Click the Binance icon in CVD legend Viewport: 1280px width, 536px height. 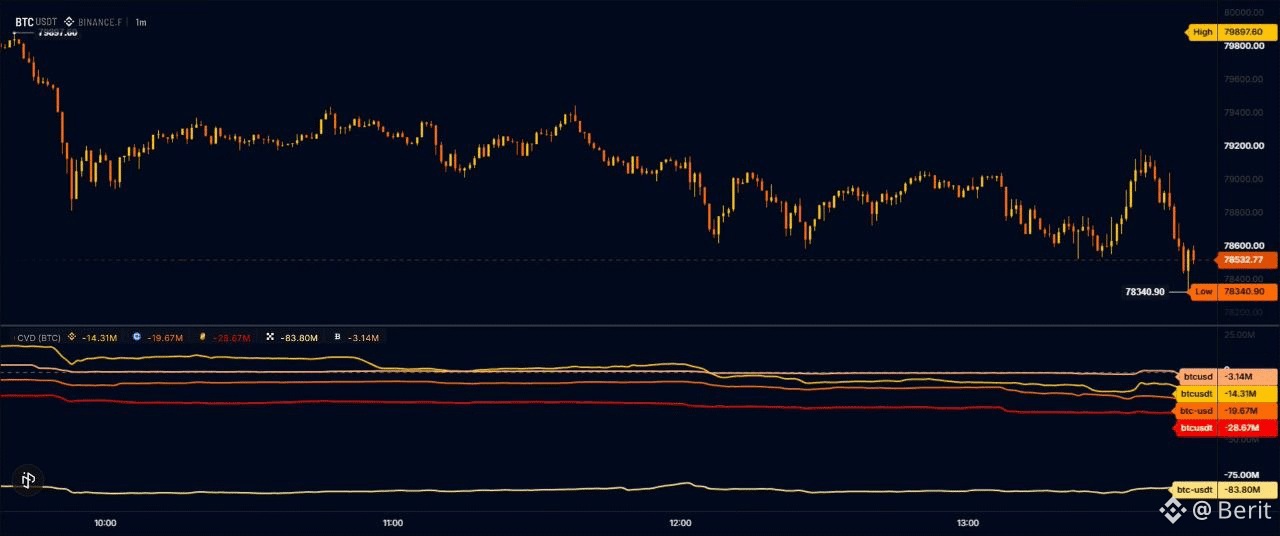pyautogui.click(x=72, y=338)
